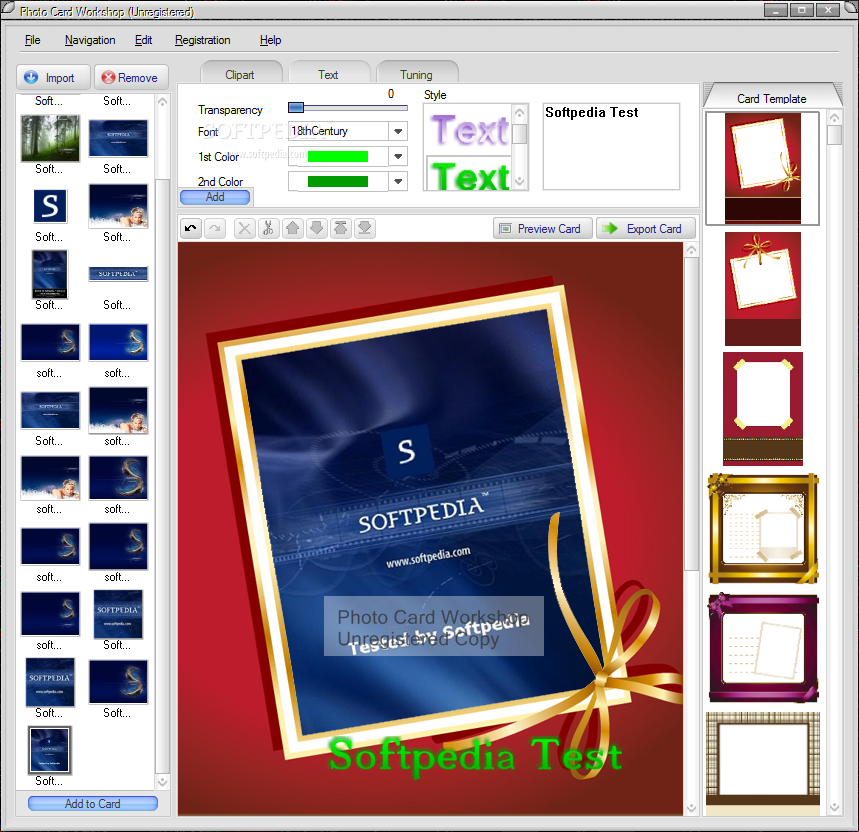Click the Card Template scroll-down arrow
The height and width of the screenshot is (832, 859).
(834, 807)
